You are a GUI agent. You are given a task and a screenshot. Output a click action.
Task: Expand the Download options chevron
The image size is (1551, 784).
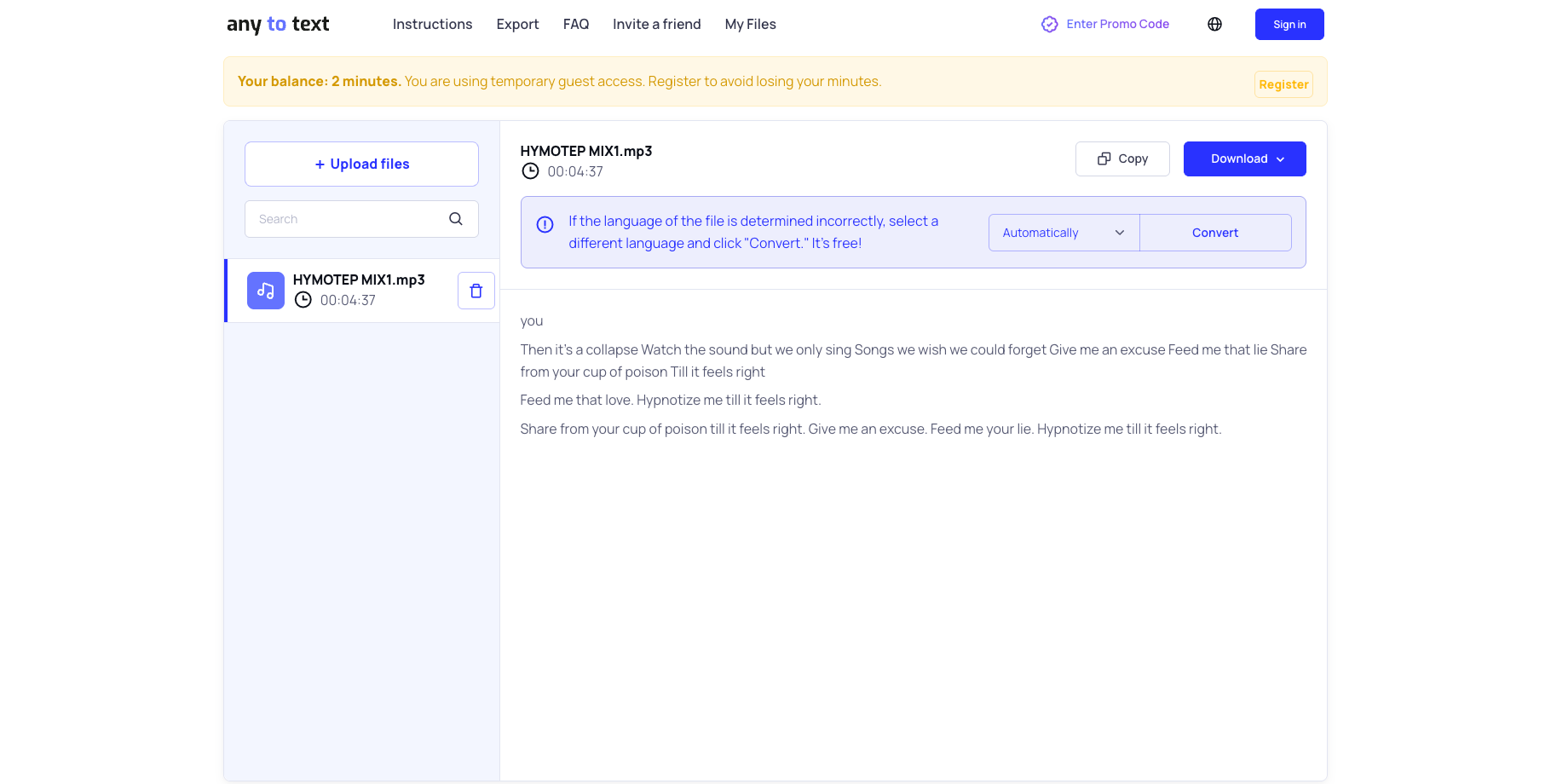click(x=1280, y=159)
